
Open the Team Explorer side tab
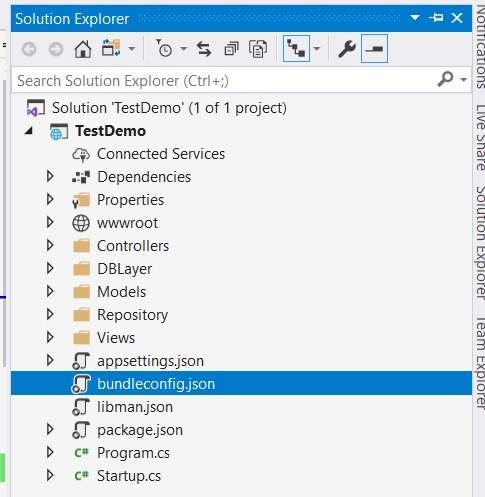point(480,363)
